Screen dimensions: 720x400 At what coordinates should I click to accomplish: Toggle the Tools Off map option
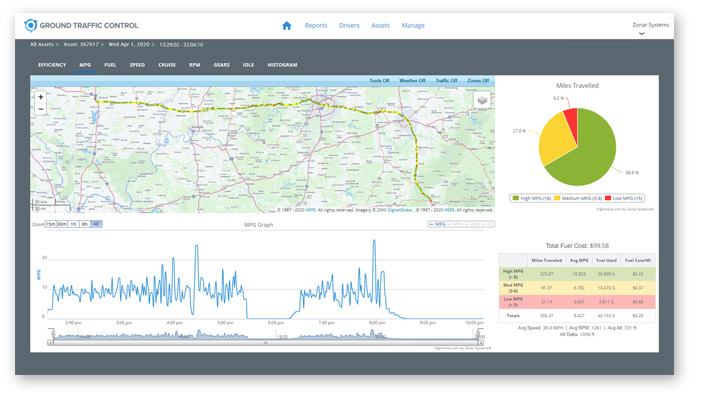[x=379, y=81]
